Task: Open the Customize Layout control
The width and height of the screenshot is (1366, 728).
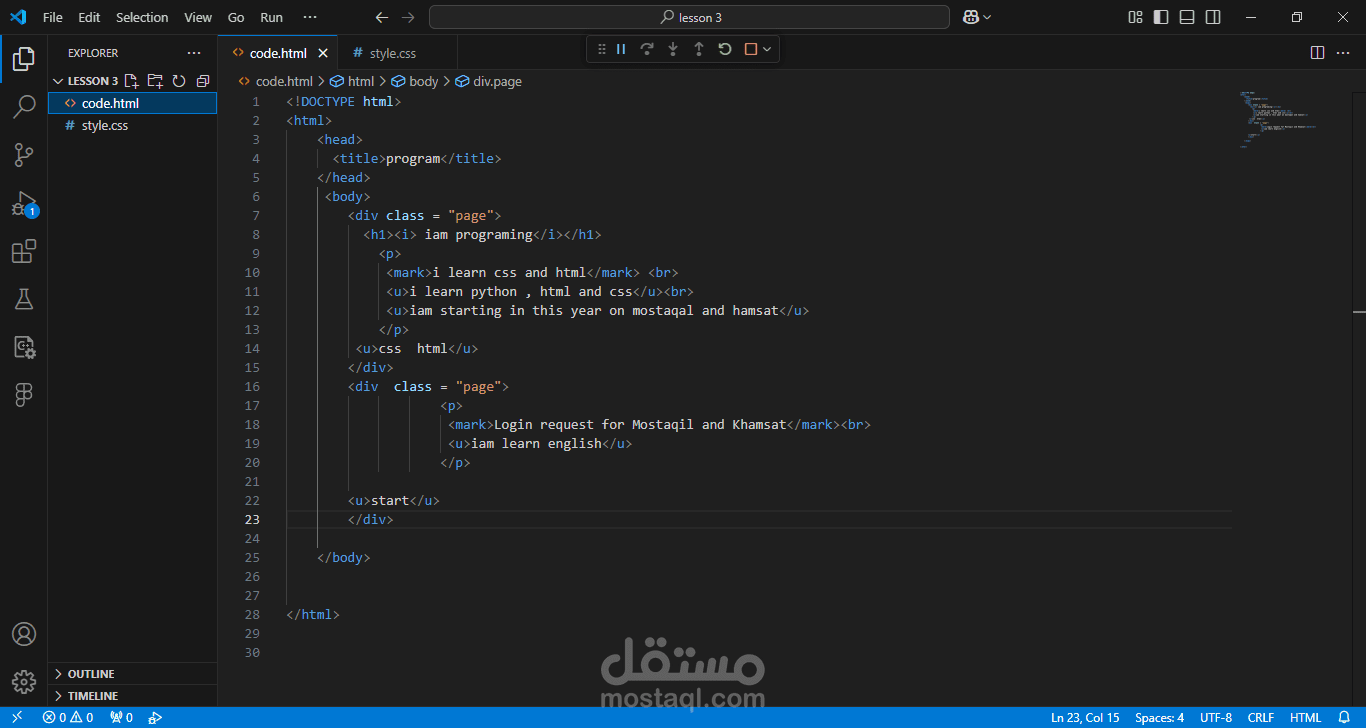Action: [x=1135, y=17]
